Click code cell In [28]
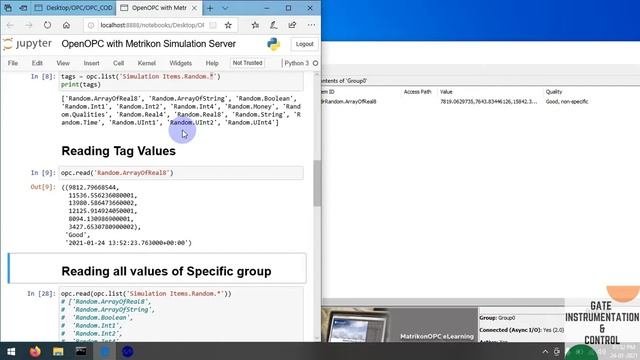Image resolution: width=640 pixels, height=360 pixels. pyautogui.click(x=181, y=313)
